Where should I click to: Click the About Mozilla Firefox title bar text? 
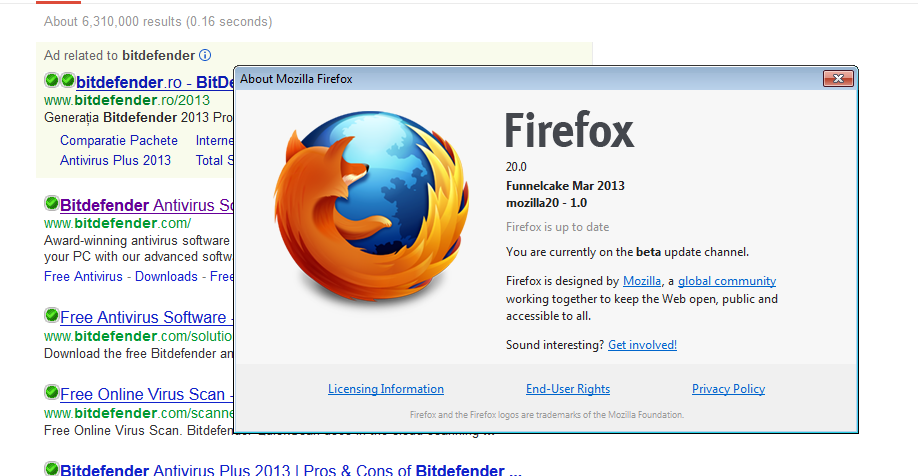[296, 79]
